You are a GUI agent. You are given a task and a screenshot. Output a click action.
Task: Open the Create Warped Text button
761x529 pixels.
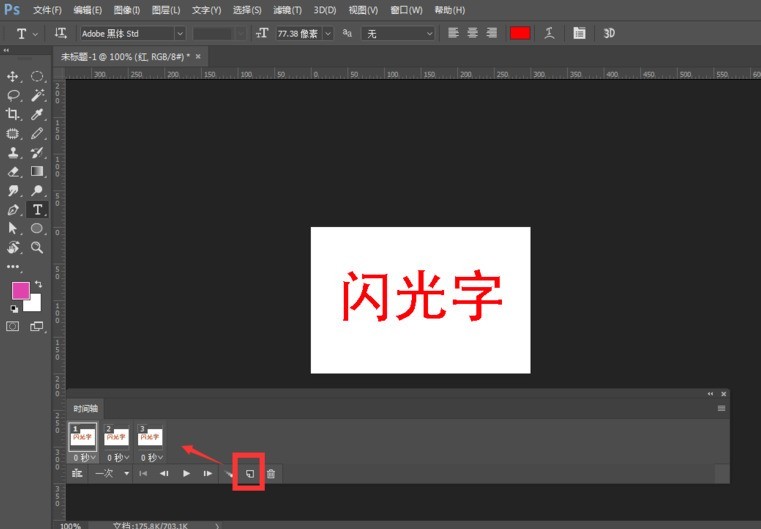549,33
